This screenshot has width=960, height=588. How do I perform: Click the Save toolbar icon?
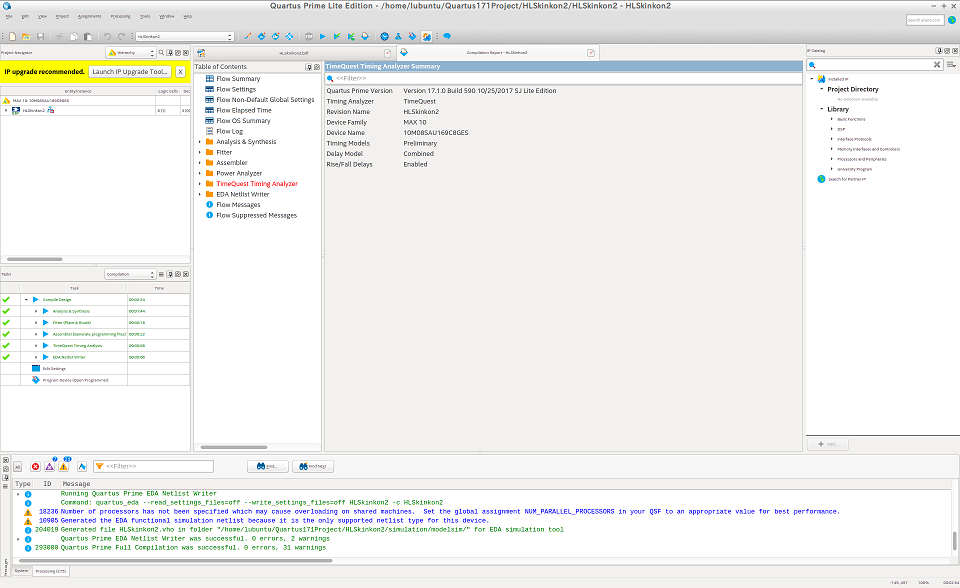[40, 37]
